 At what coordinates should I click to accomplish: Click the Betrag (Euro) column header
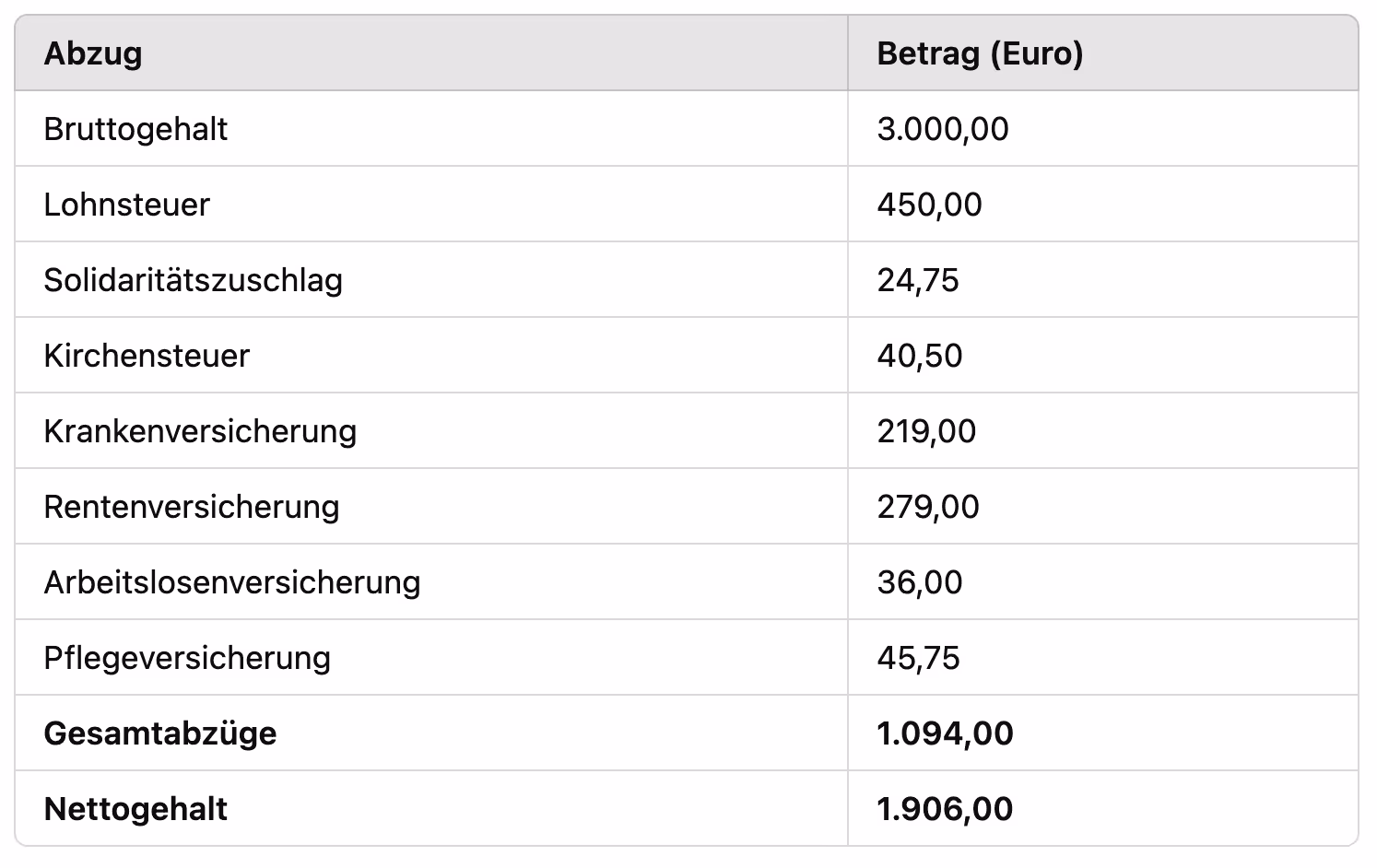click(x=980, y=53)
